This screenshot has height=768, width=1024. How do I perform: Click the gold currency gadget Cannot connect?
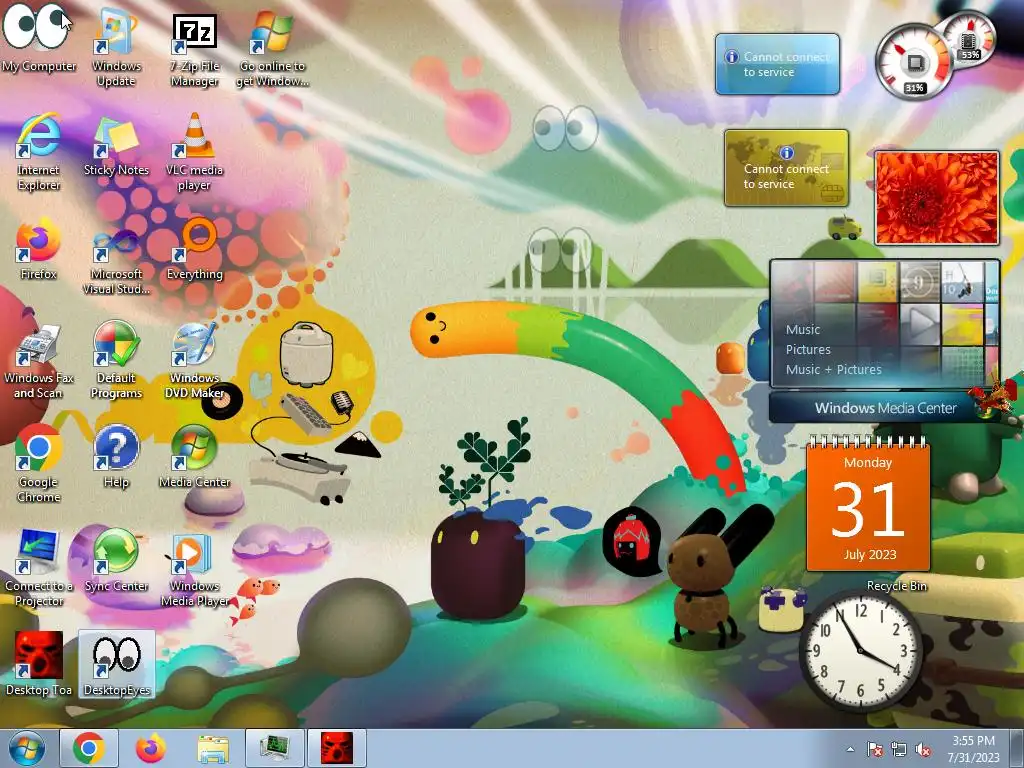[x=786, y=168]
